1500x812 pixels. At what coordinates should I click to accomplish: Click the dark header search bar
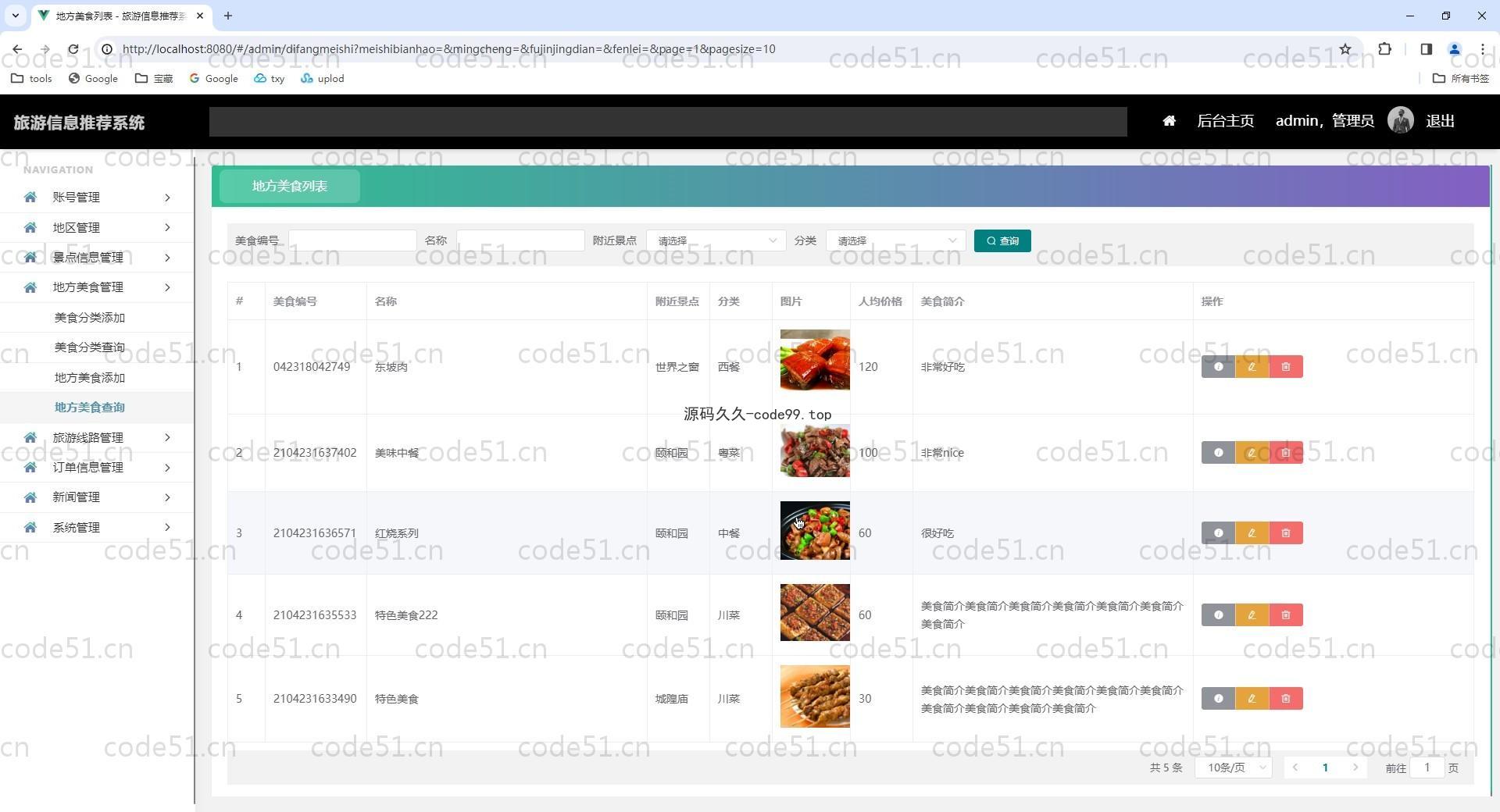(668, 122)
